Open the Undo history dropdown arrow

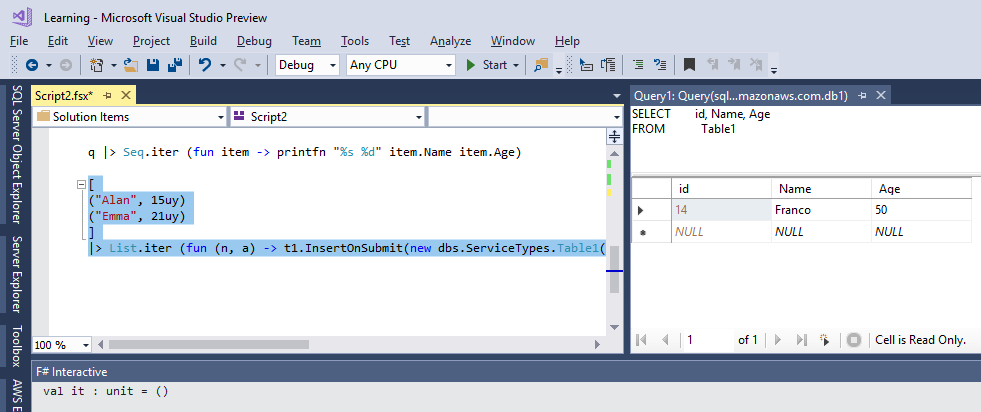tap(222, 65)
